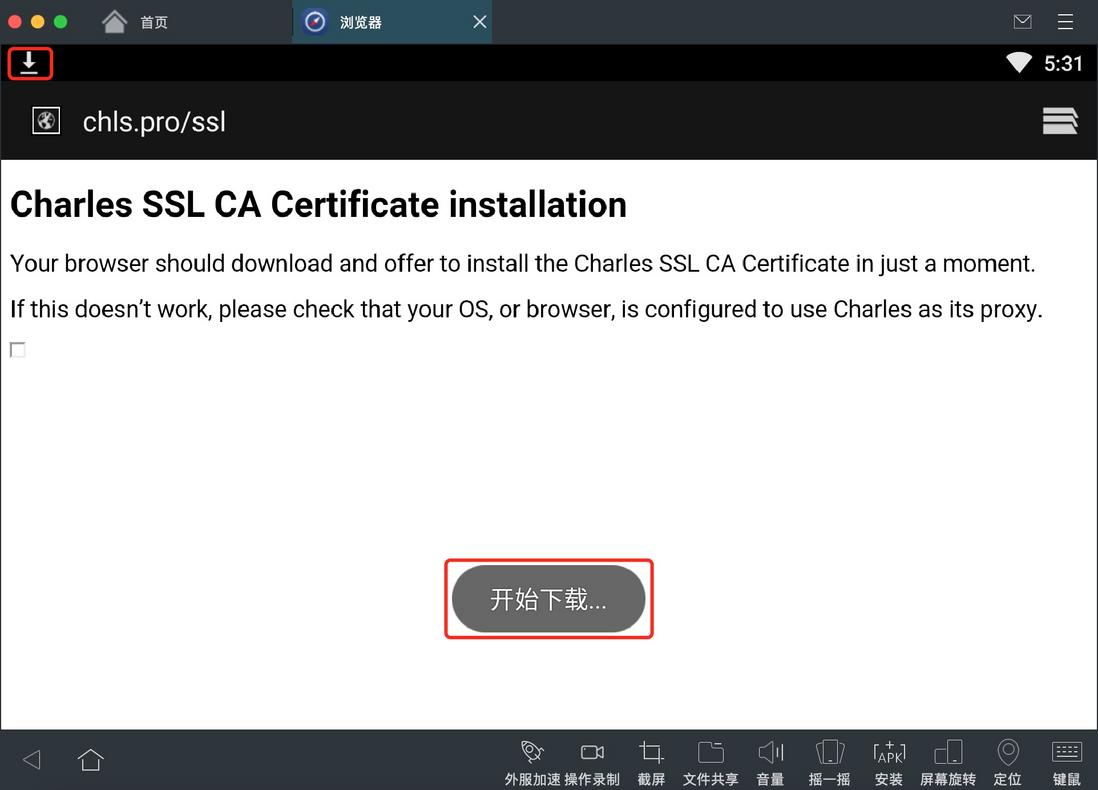This screenshot has width=1098, height=790.
Task: Click the 5:31 clock in status bar
Action: 1063,64
